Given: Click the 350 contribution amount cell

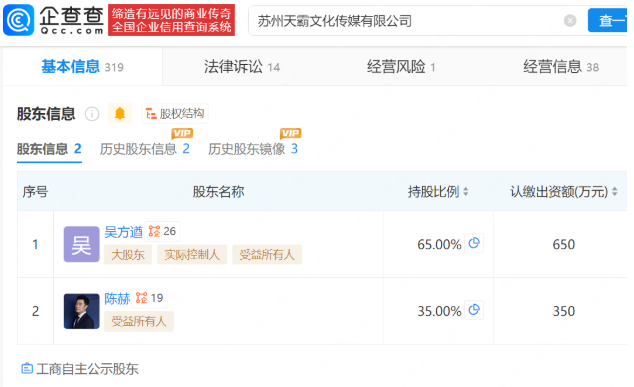Looking at the screenshot, I should 564,311.
